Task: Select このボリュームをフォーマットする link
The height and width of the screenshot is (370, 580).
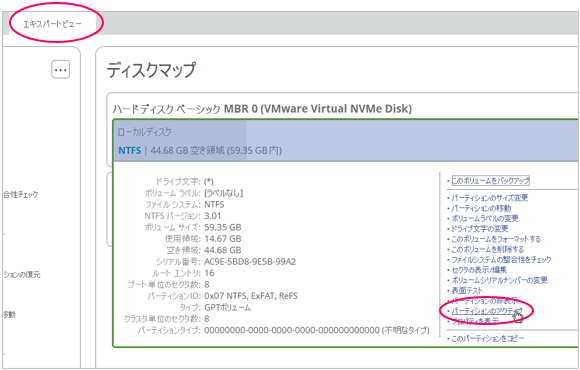Action: tap(496, 239)
